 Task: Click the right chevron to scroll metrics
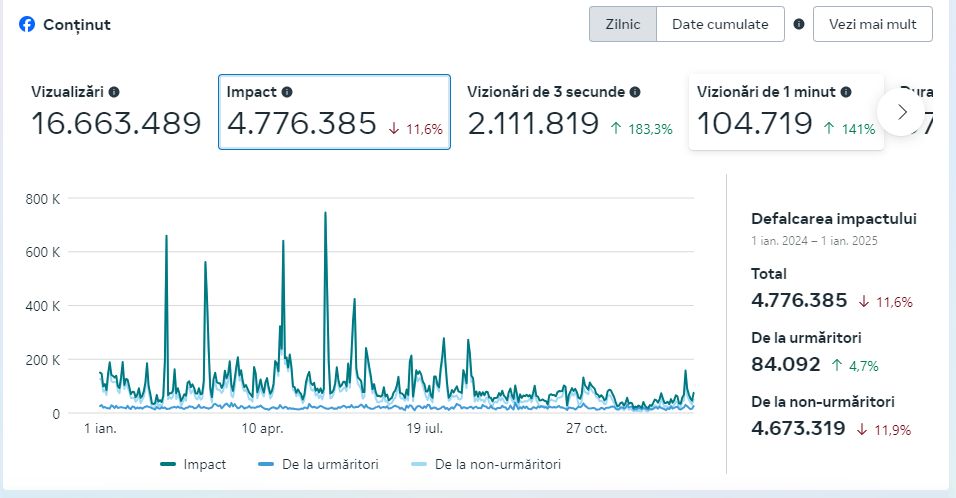point(903,111)
